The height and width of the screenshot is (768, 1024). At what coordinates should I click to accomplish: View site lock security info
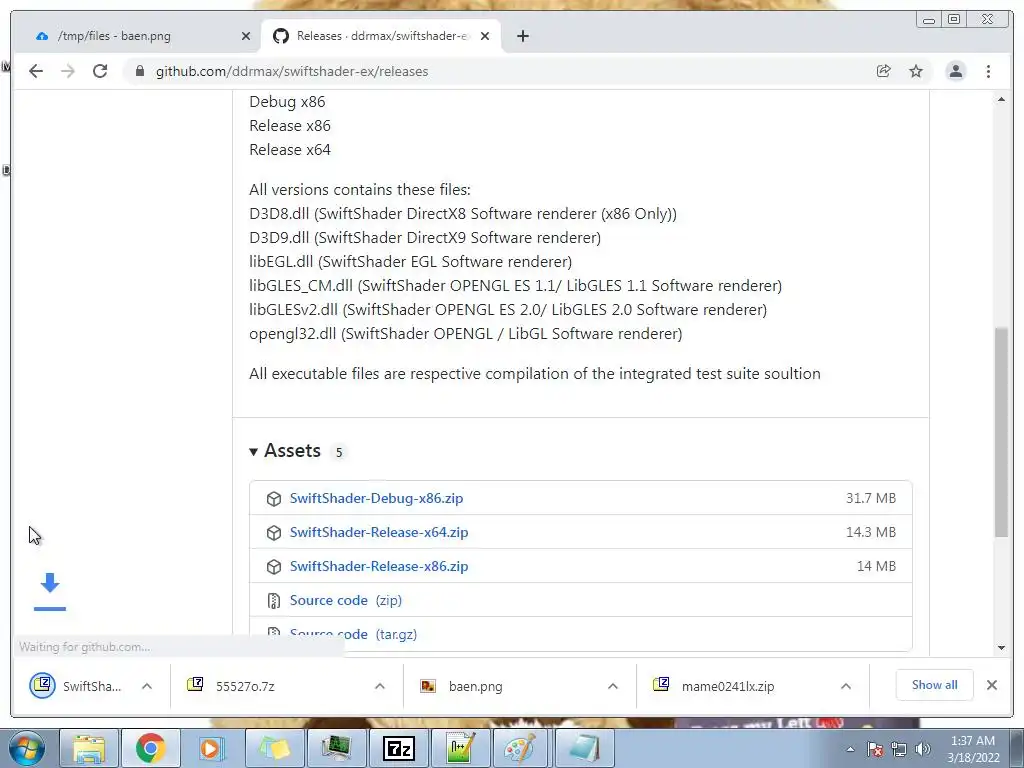click(139, 71)
